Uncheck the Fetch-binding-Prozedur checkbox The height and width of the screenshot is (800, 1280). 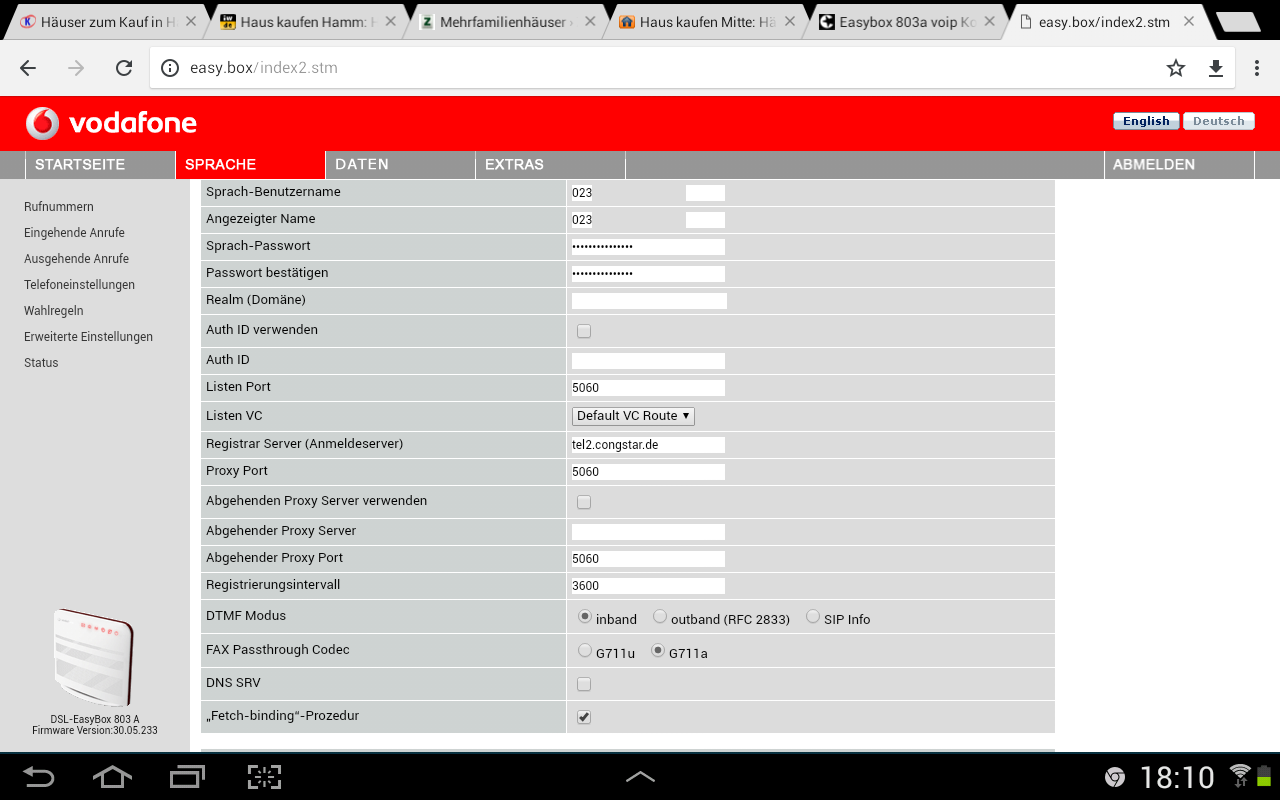[584, 717]
